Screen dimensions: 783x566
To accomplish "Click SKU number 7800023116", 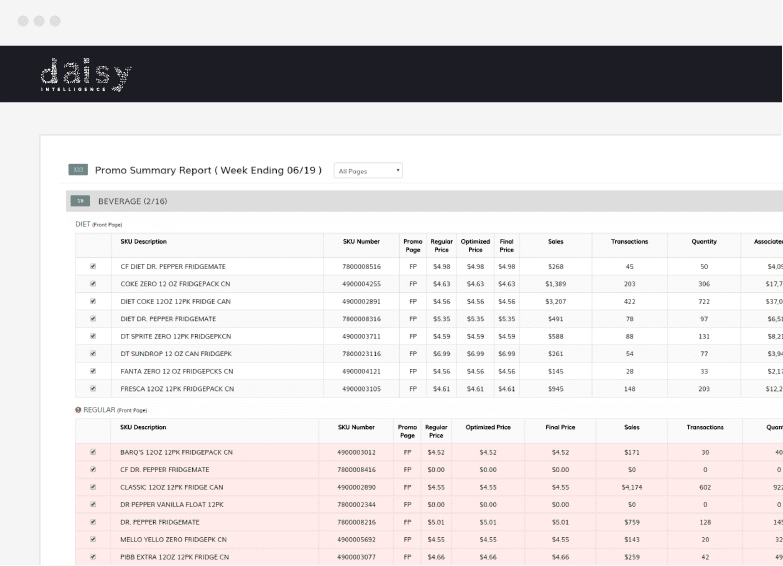I will (x=362, y=354).
